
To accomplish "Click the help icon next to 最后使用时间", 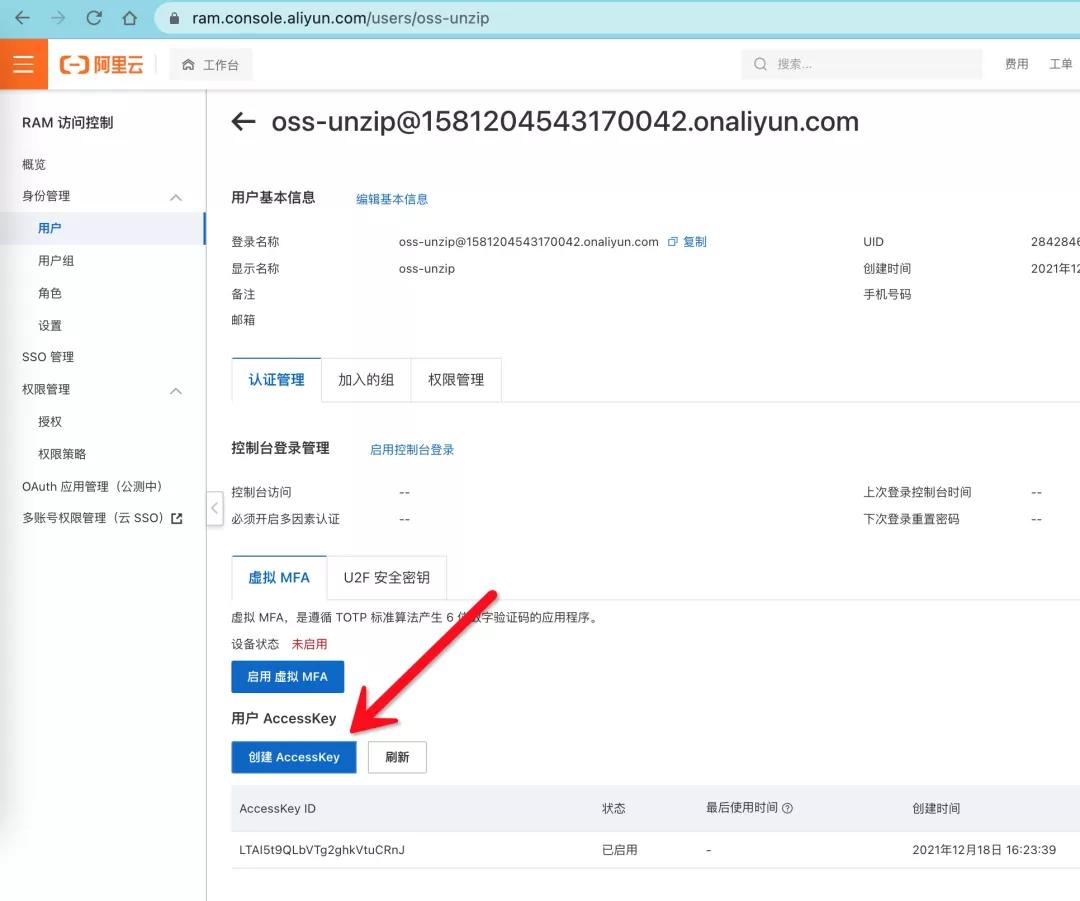I will (x=787, y=808).
